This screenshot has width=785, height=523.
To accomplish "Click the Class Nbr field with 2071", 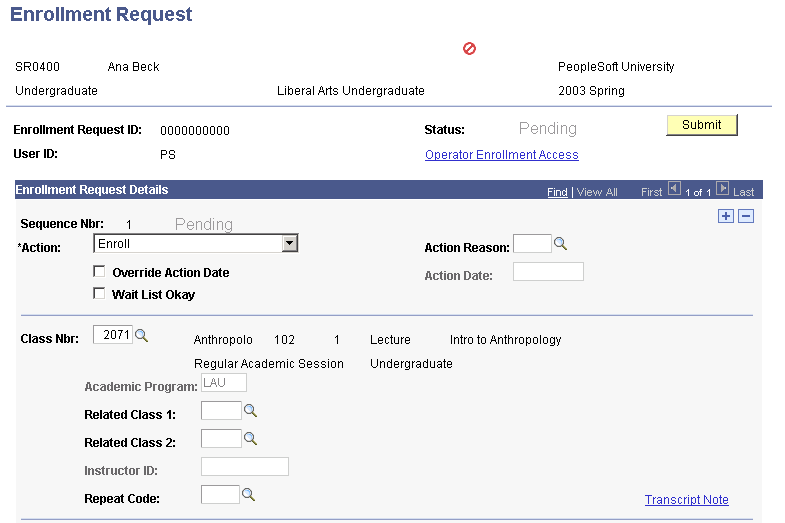I will (x=113, y=335).
